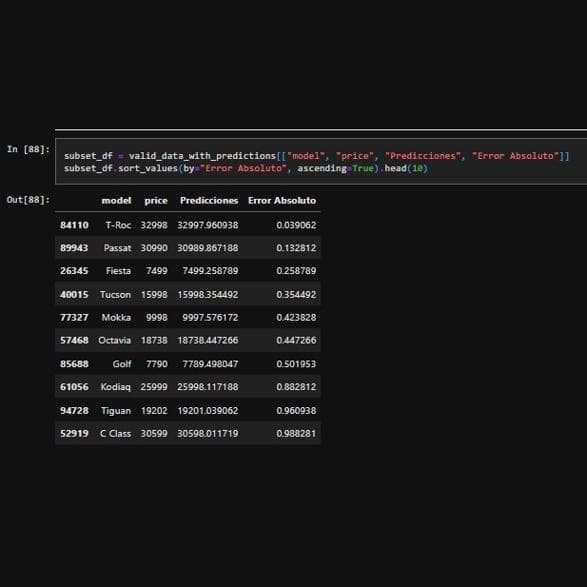Click the price column header
The image size is (587, 587).
pyautogui.click(x=156, y=201)
